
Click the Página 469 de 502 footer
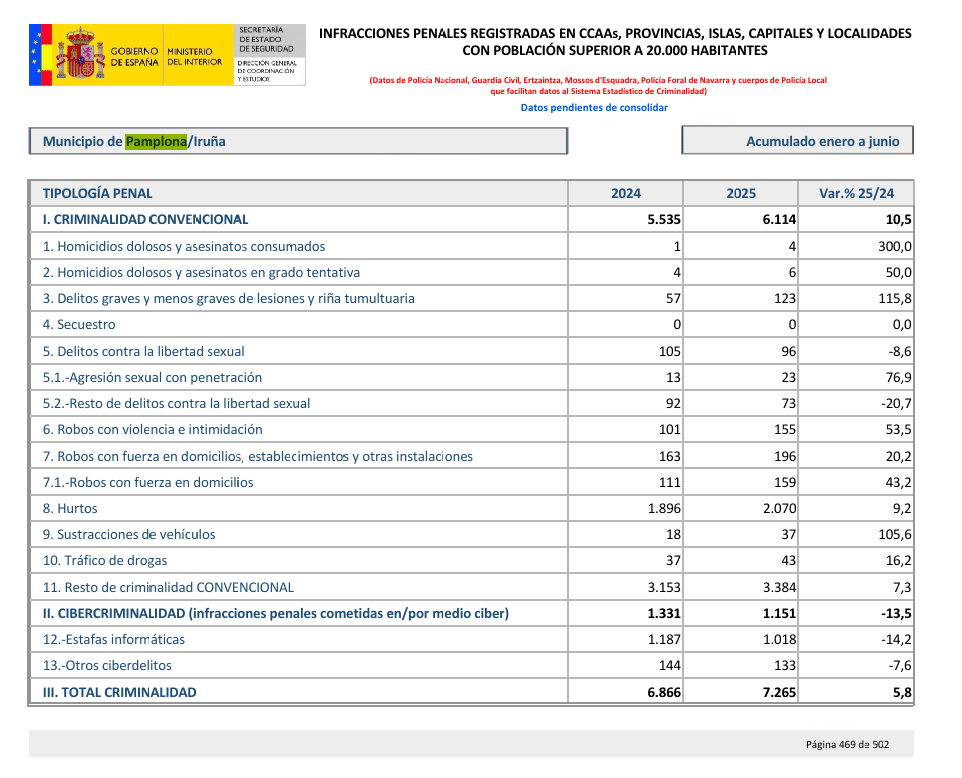click(x=848, y=744)
